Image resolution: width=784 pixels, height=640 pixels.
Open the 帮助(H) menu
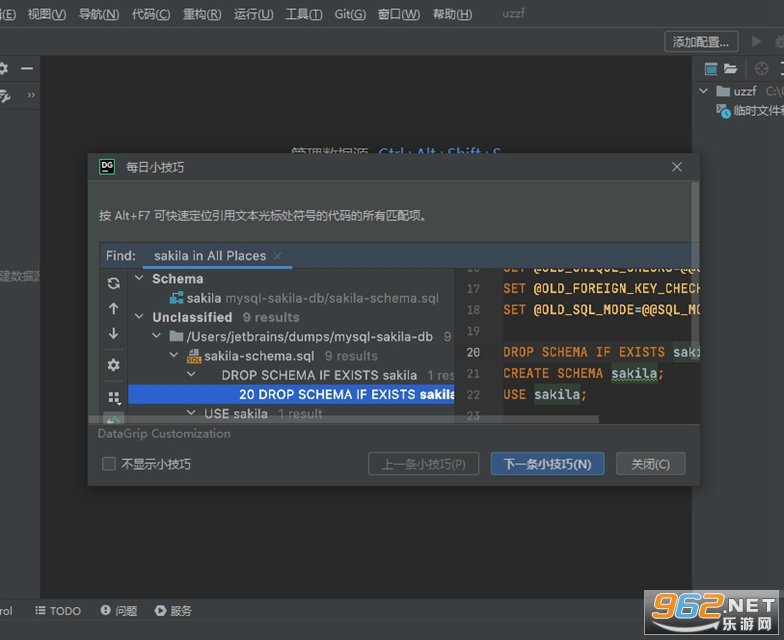pyautogui.click(x=452, y=14)
